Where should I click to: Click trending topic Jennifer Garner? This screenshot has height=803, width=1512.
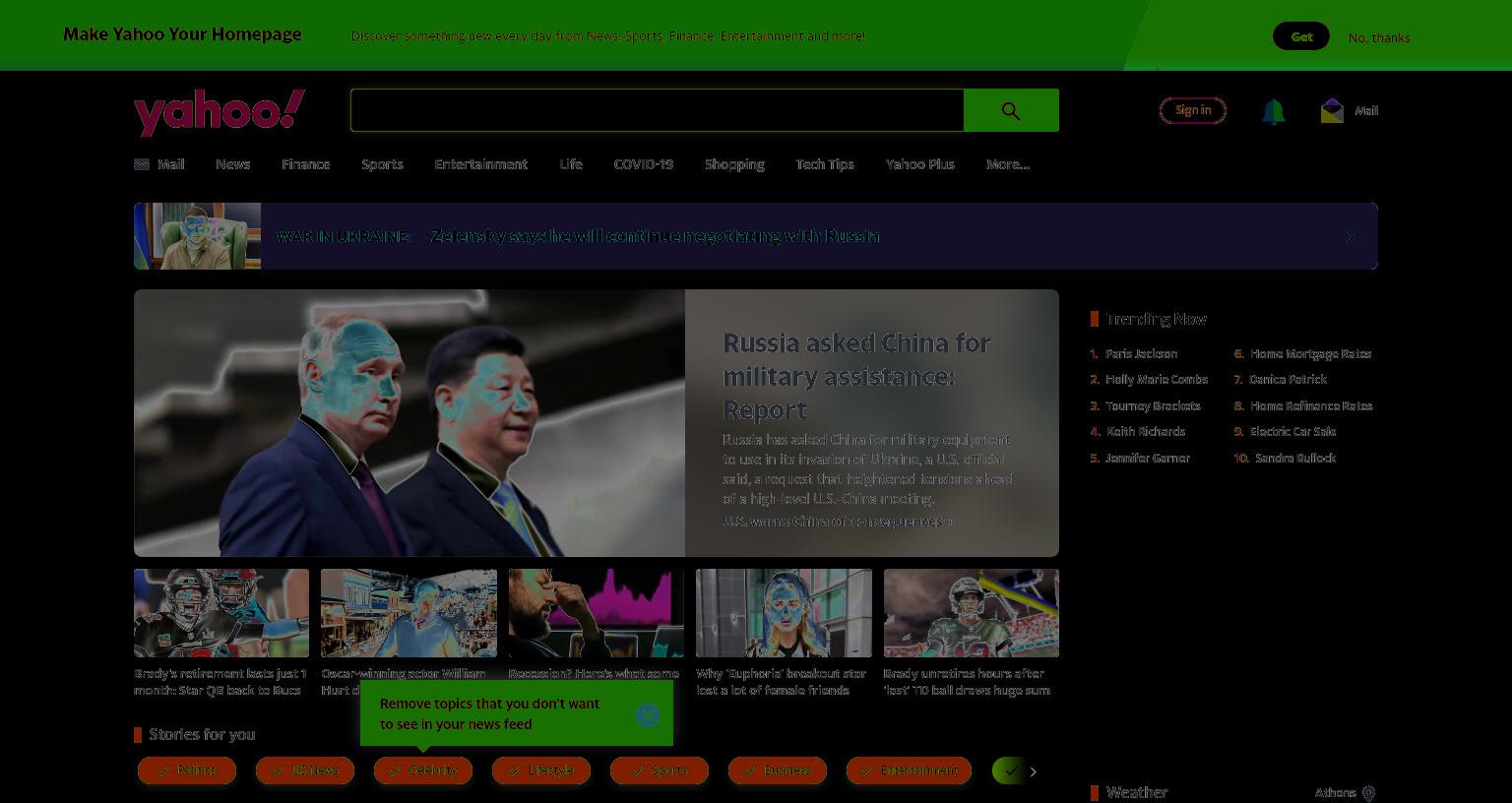coord(1148,458)
